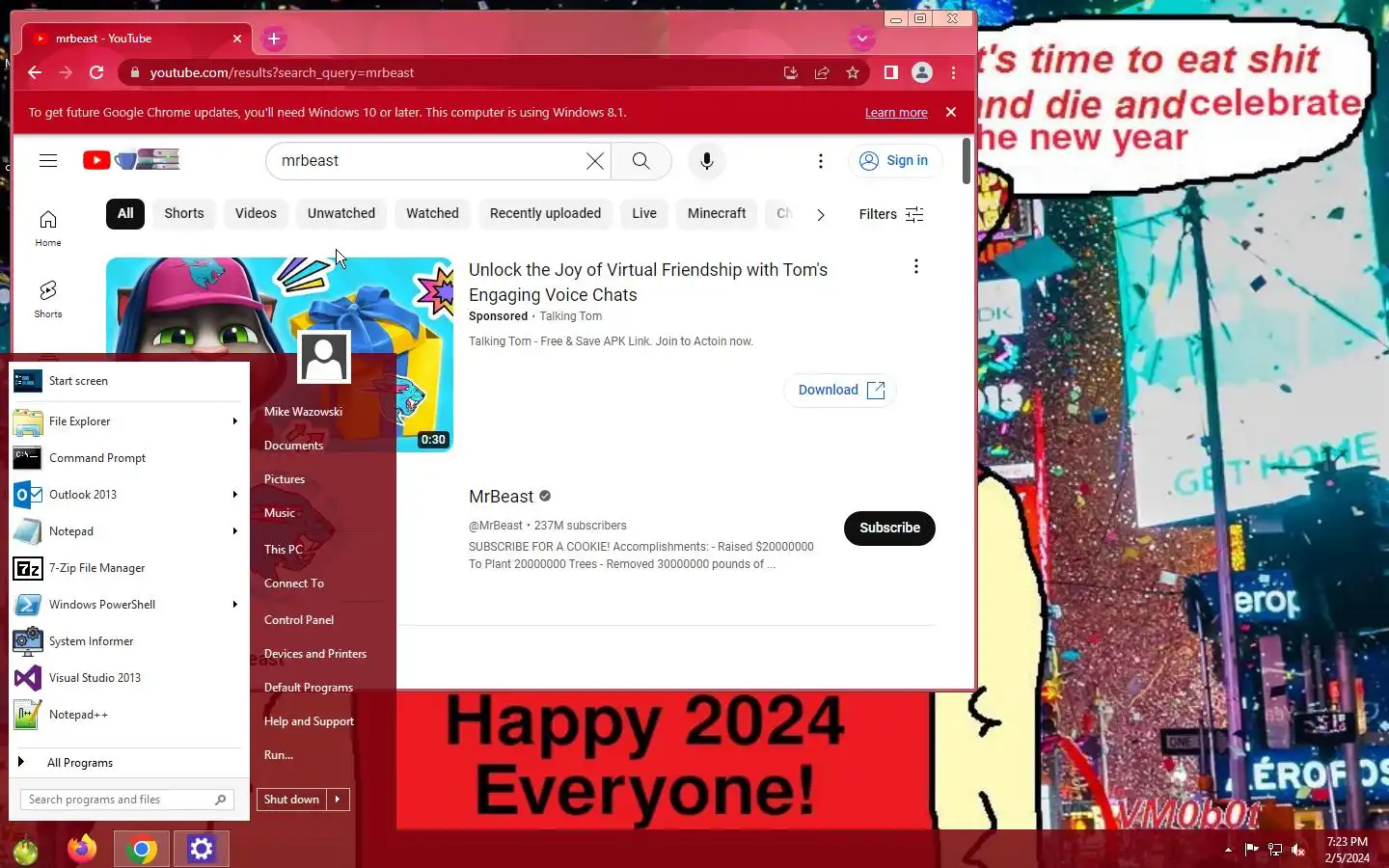Open the Learn more link

(896, 113)
